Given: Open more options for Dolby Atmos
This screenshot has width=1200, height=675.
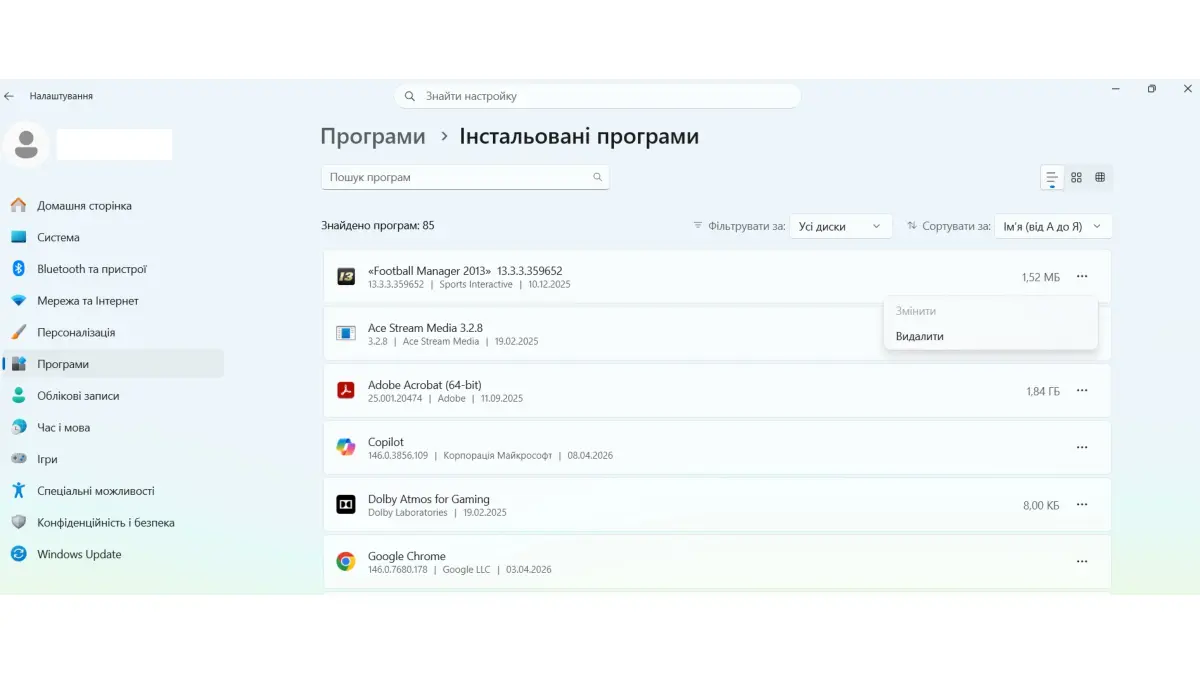Looking at the screenshot, I should pos(1082,505).
